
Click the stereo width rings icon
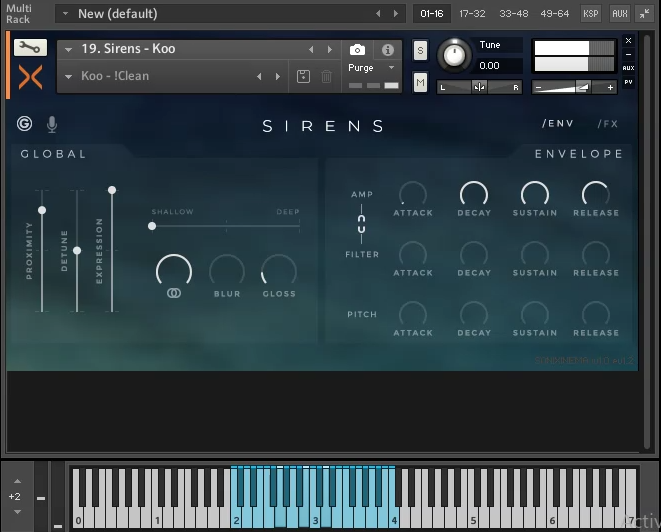(174, 293)
